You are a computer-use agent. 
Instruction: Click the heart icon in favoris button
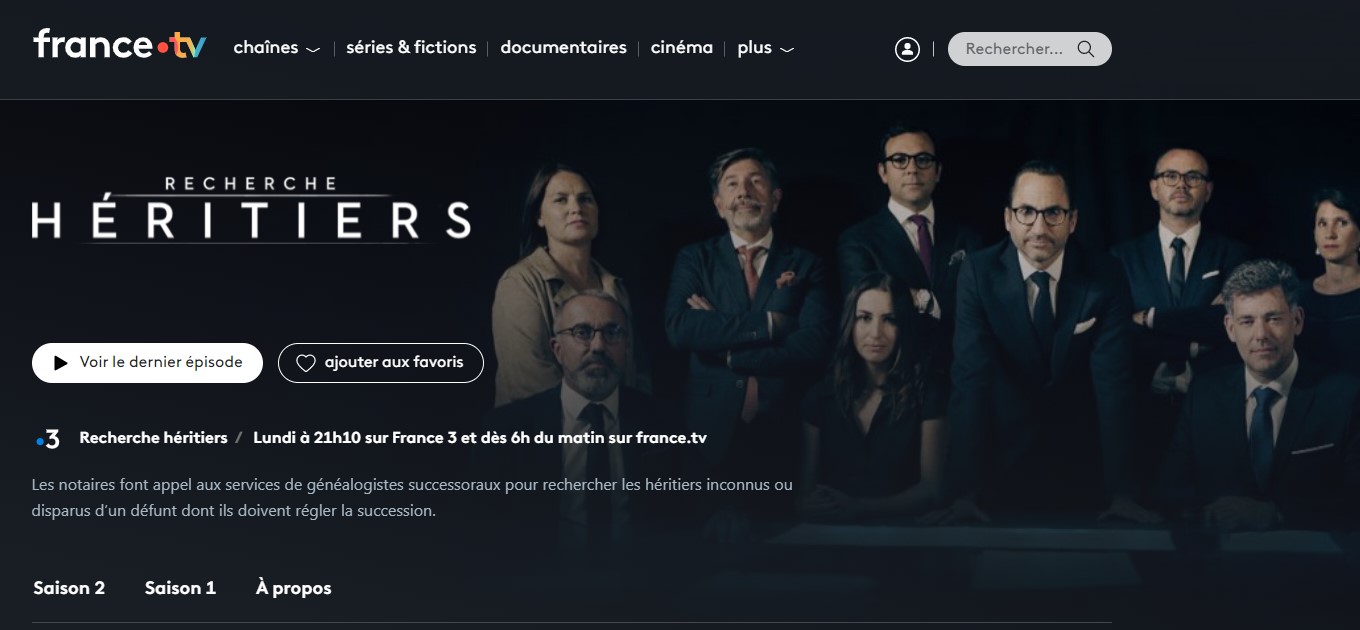click(x=306, y=363)
